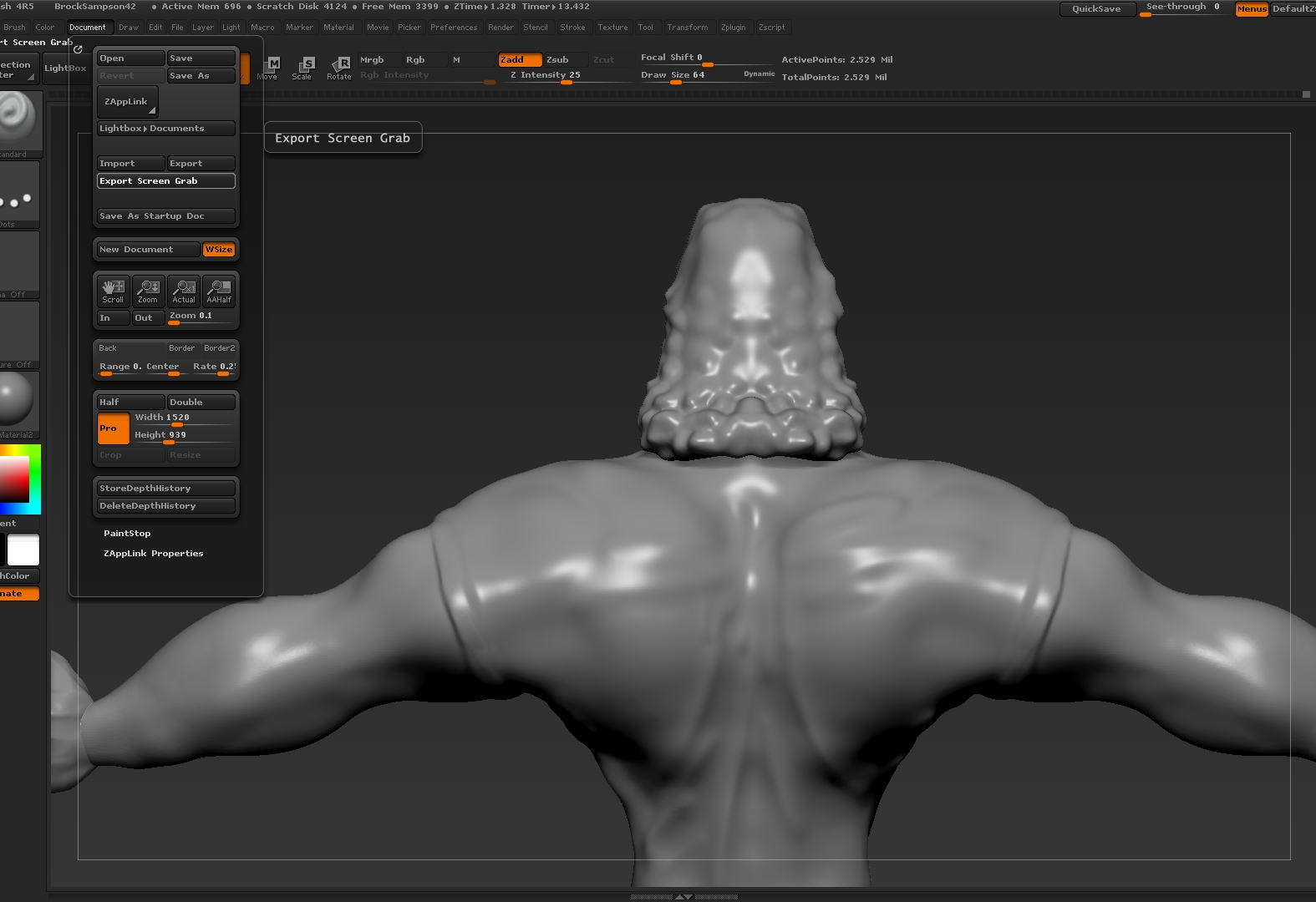
Task: Click StoreDepthHistory button
Action: (165, 489)
